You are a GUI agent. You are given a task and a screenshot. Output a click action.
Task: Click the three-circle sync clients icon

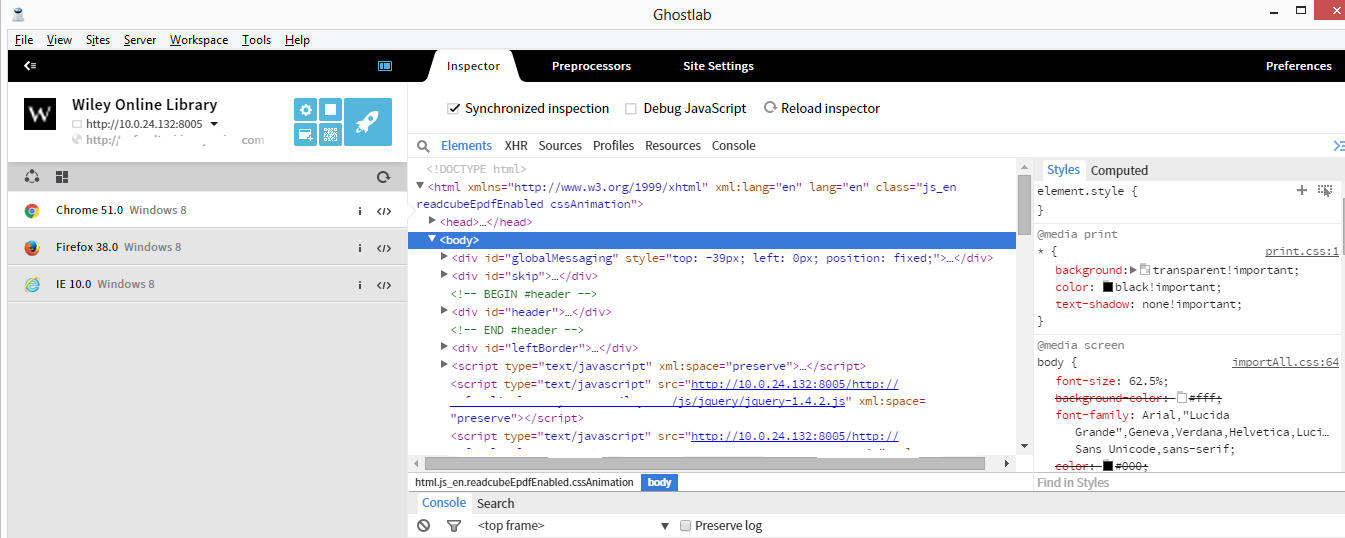[x=32, y=177]
